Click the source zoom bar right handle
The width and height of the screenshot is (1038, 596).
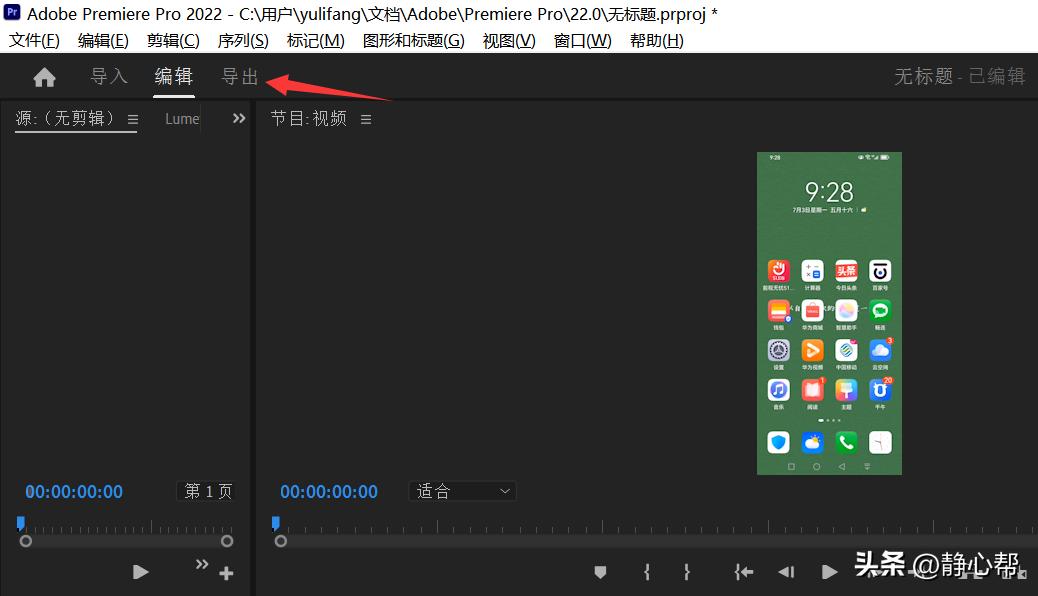coord(227,542)
